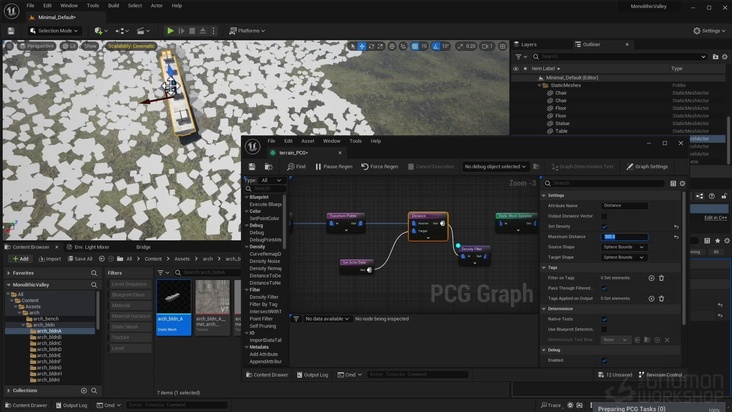The width and height of the screenshot is (732, 412).
Task: Enable the Output Distance Vector checkbox
Action: tap(604, 216)
